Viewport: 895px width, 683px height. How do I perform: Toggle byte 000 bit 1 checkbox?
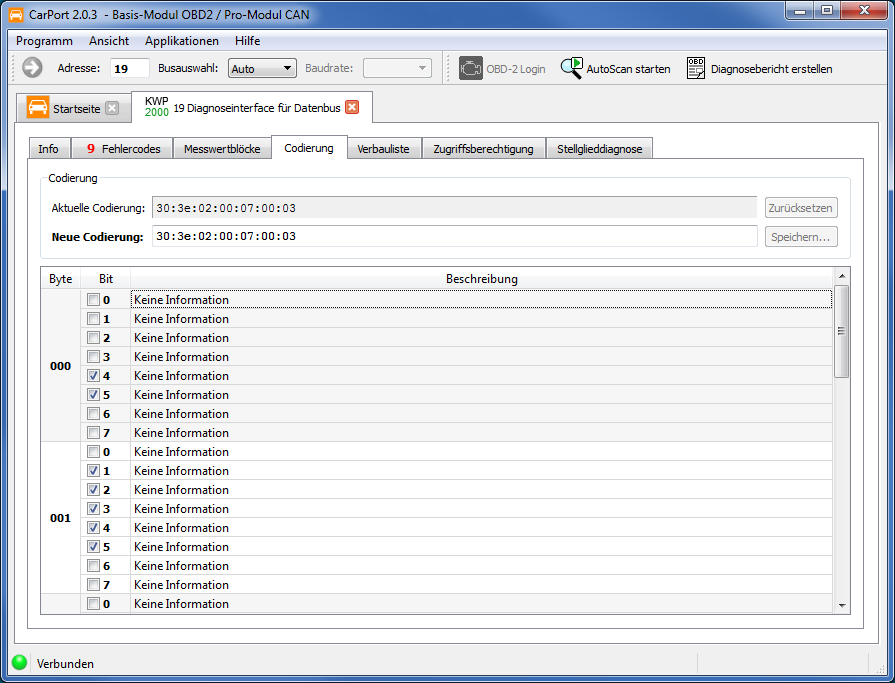94,318
